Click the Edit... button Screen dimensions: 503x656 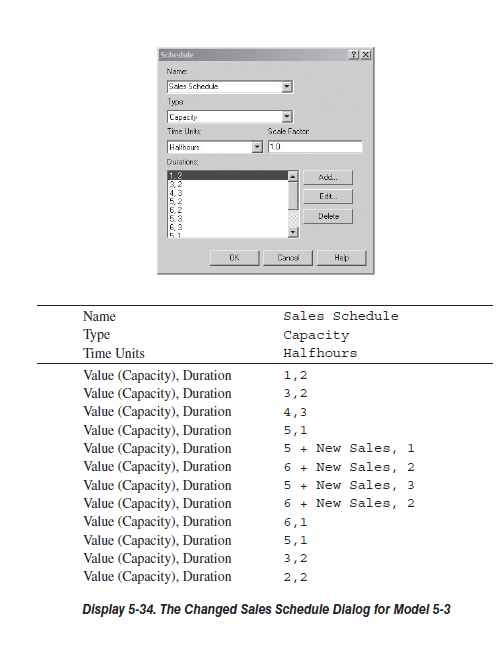point(328,196)
